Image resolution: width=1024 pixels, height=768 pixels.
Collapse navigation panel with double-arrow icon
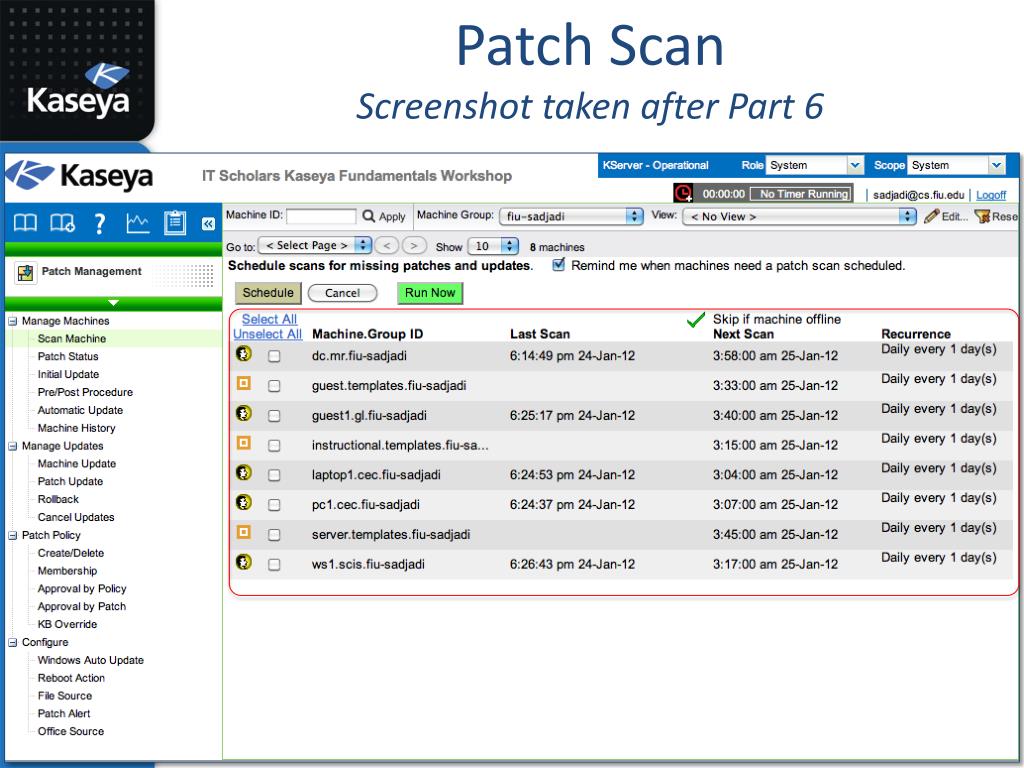[x=208, y=224]
